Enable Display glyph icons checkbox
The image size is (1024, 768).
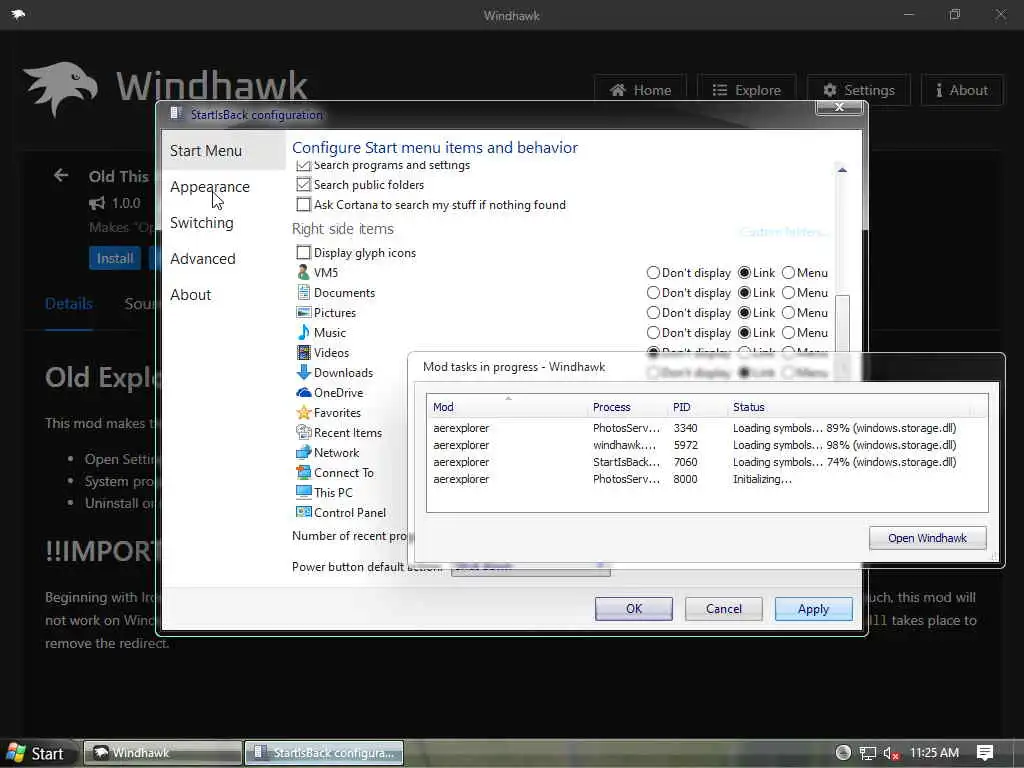[x=303, y=252]
